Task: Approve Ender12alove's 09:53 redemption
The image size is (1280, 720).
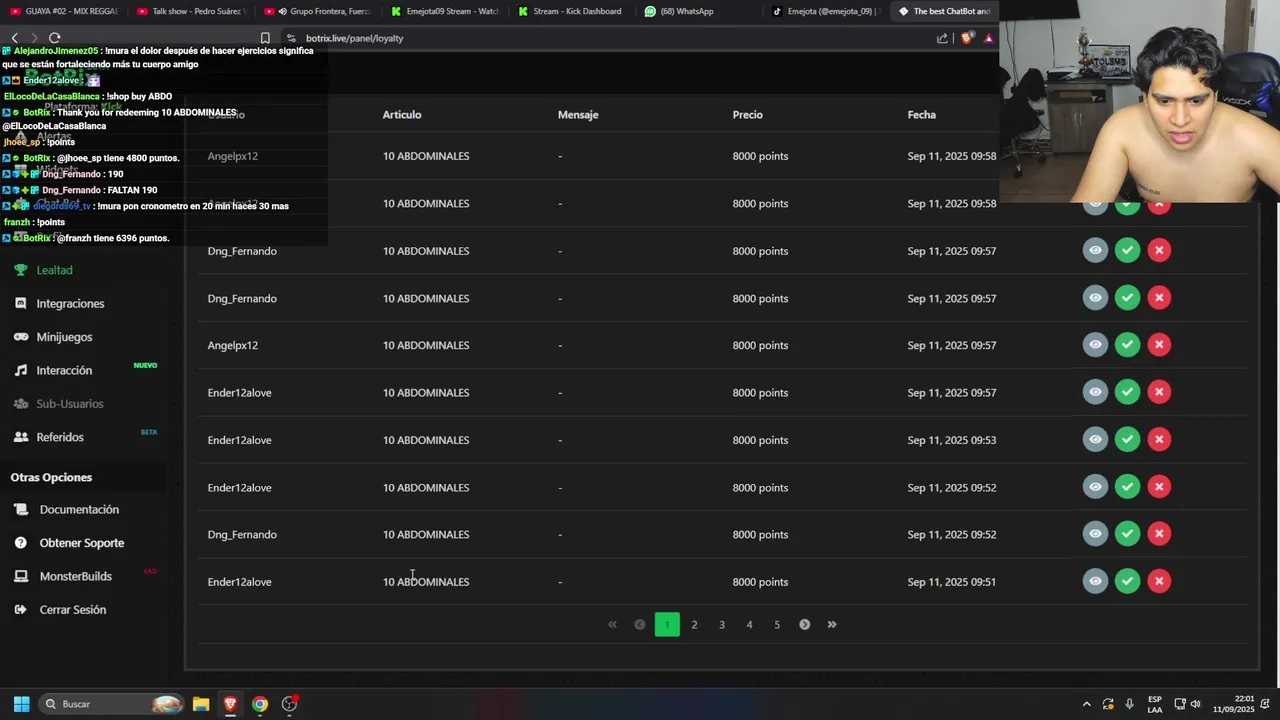Action: 1127,439
